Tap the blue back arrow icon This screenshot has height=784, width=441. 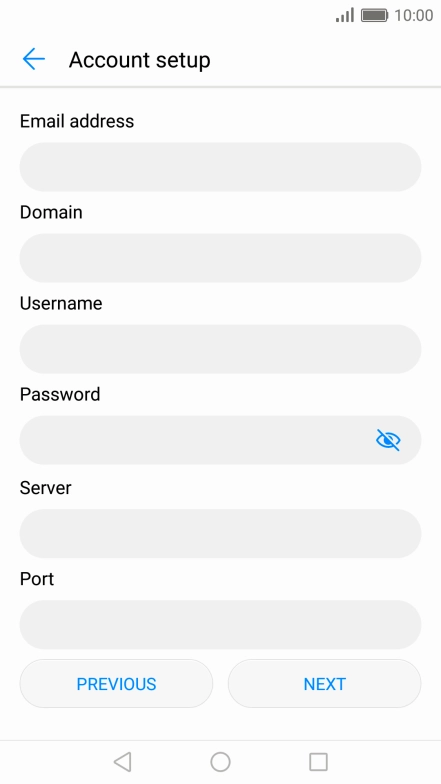tap(34, 60)
